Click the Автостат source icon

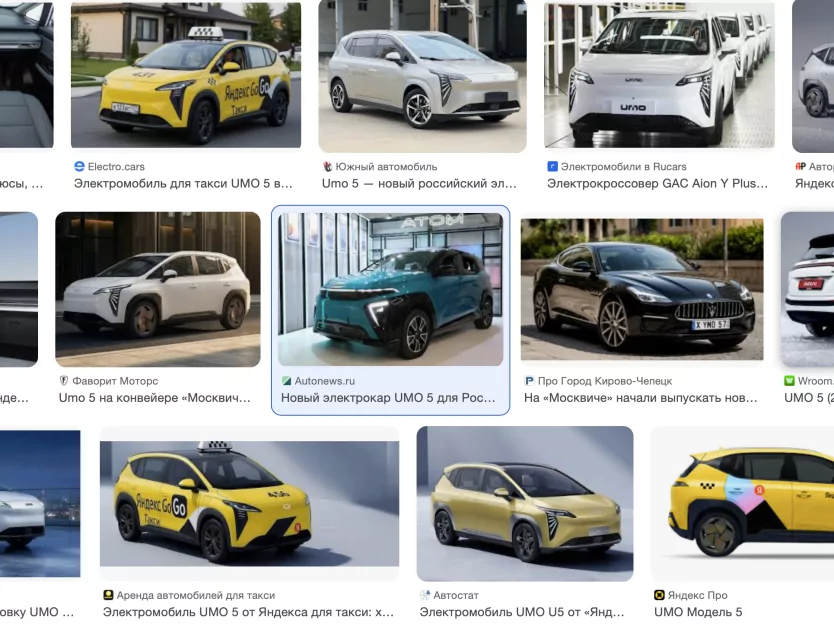coord(424,595)
